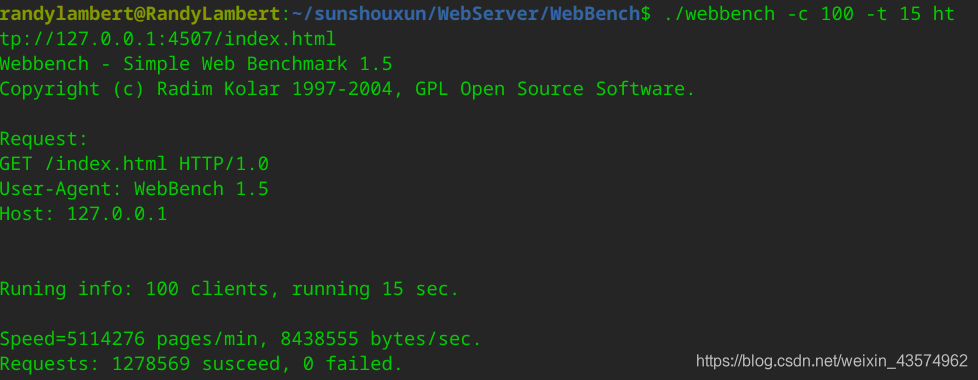
Task: Open the 127.0.0.1:4507/index.html URL
Action: point(196,39)
